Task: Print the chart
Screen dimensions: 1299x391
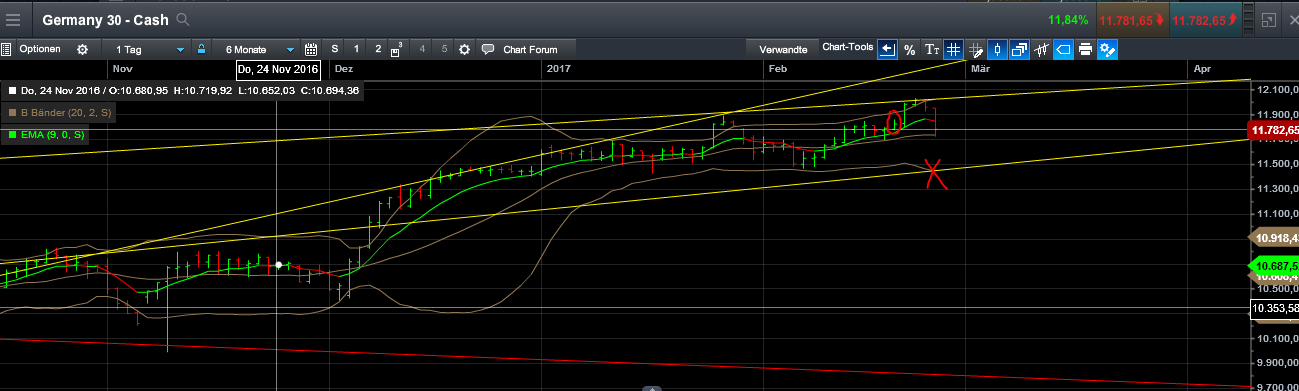Action: point(1085,49)
